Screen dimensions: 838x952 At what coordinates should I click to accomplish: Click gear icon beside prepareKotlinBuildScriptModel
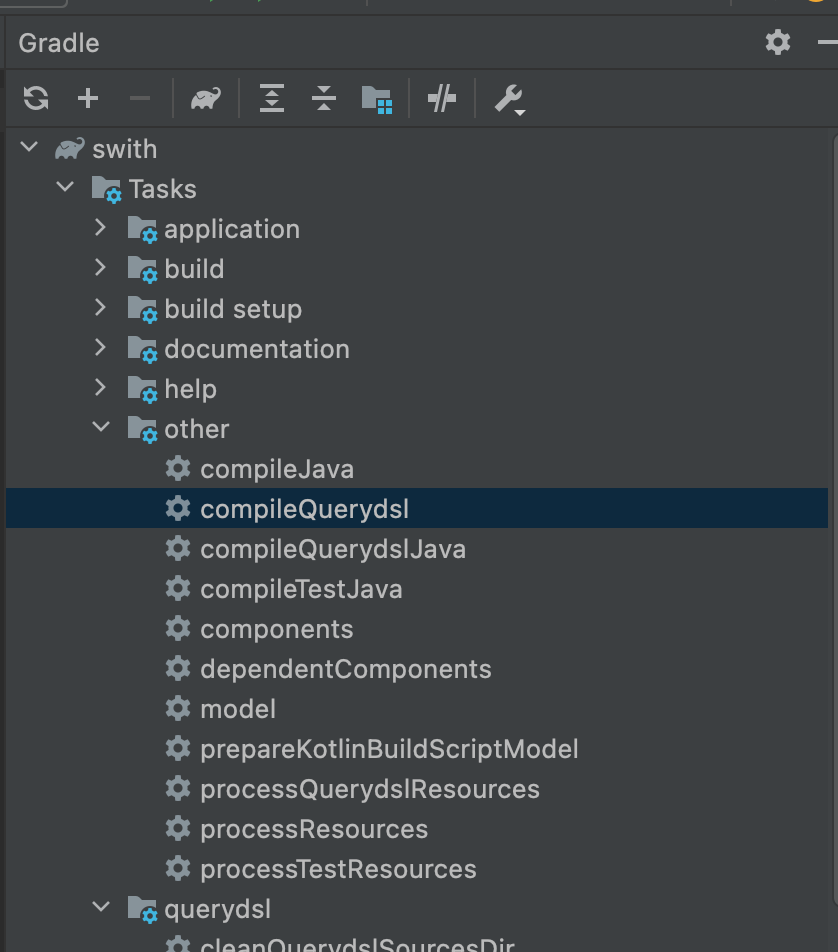(178, 749)
